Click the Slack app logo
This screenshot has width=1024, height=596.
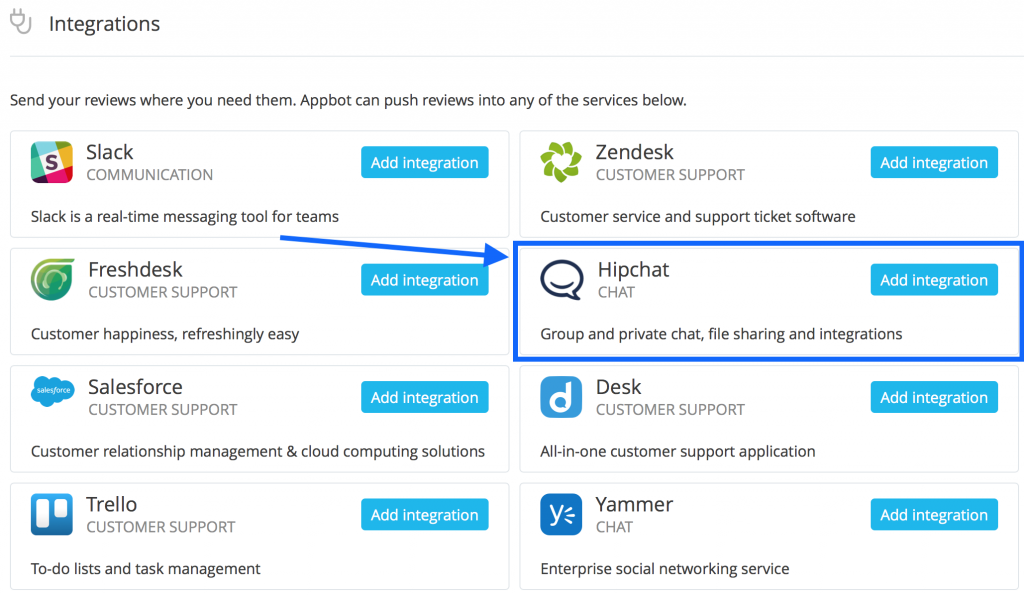click(52, 162)
